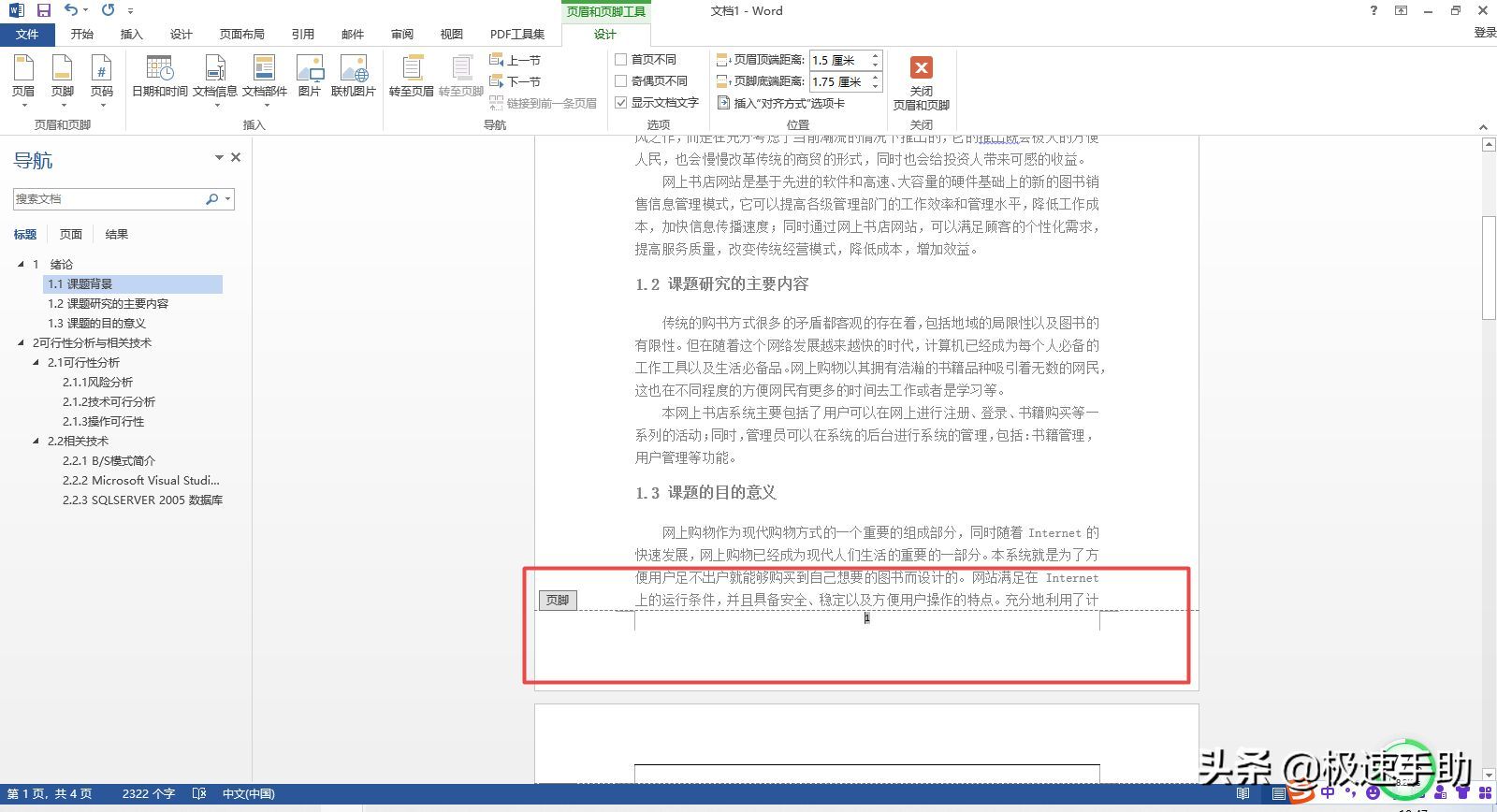The width and height of the screenshot is (1497, 812).
Task: Open customize quick access toolbar dropdown
Action: 130,11
